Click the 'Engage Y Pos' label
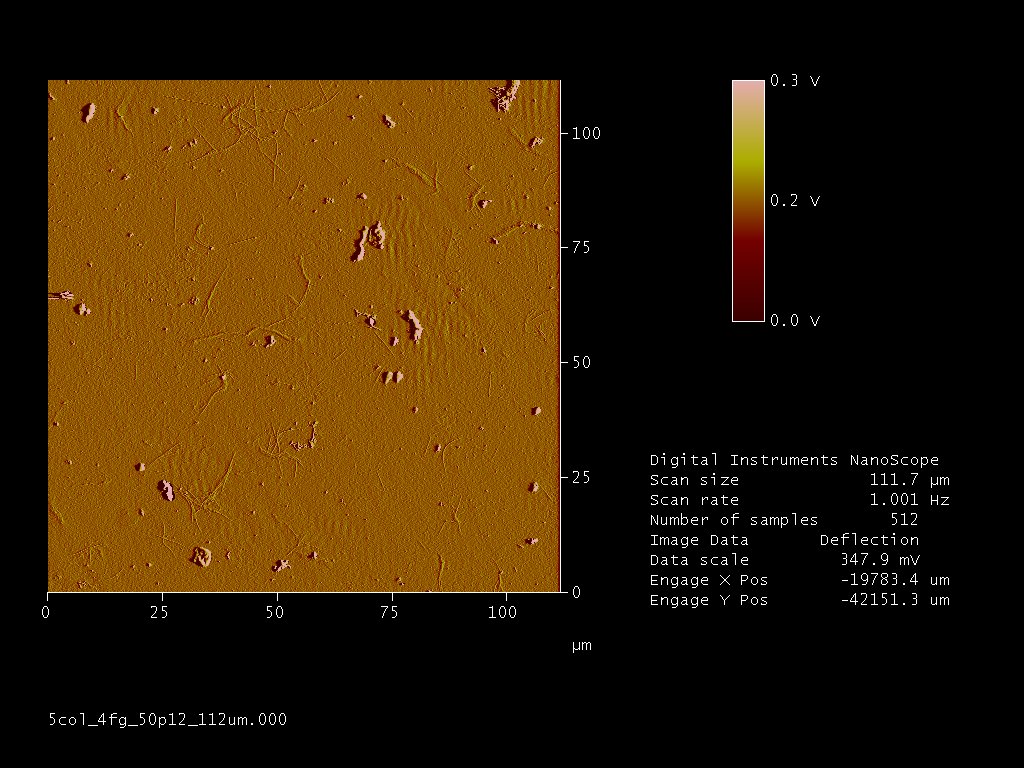 click(709, 600)
